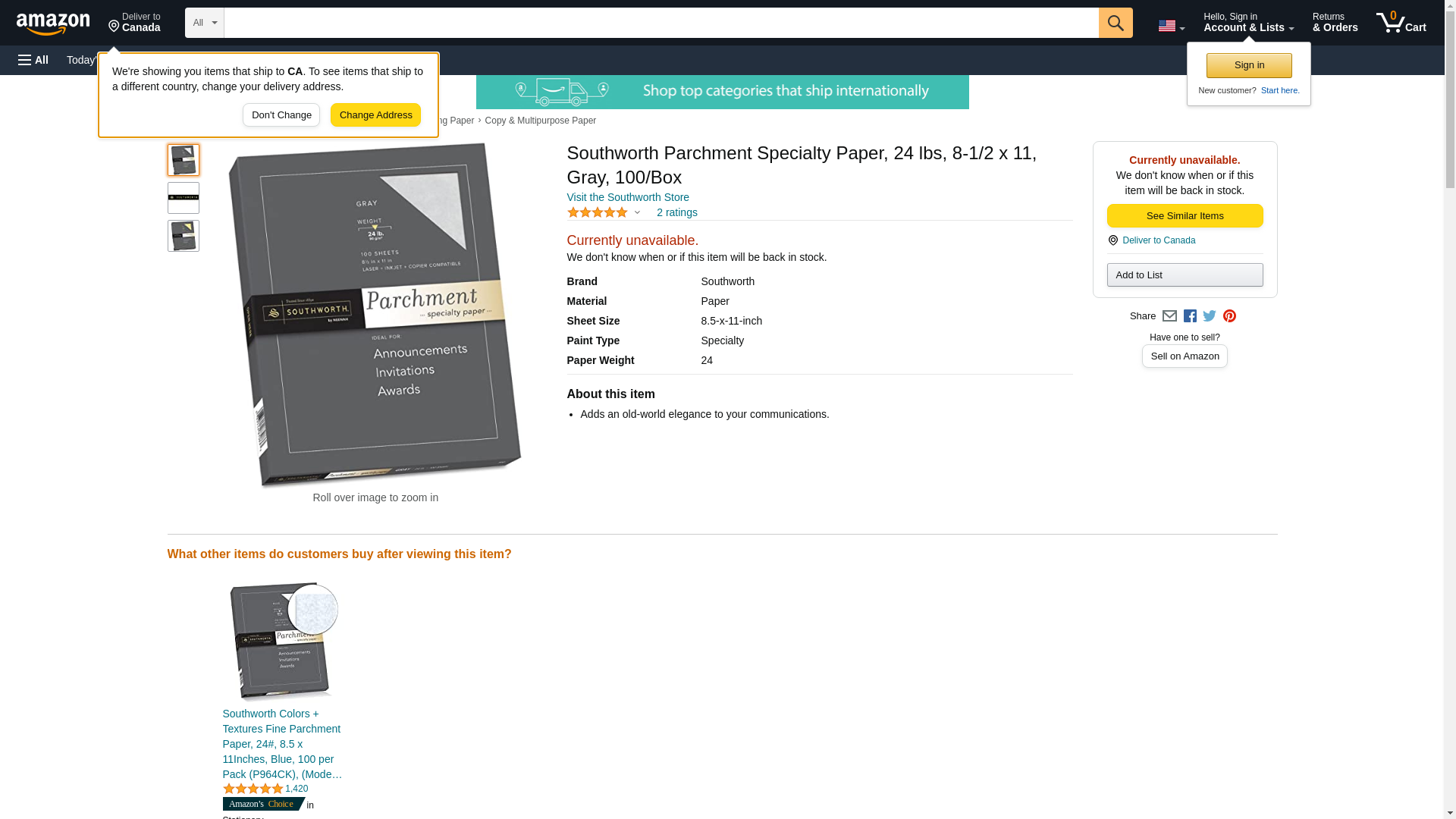Expand the star ratings popover arrow
The height and width of the screenshot is (819, 1456).
pyautogui.click(x=637, y=212)
